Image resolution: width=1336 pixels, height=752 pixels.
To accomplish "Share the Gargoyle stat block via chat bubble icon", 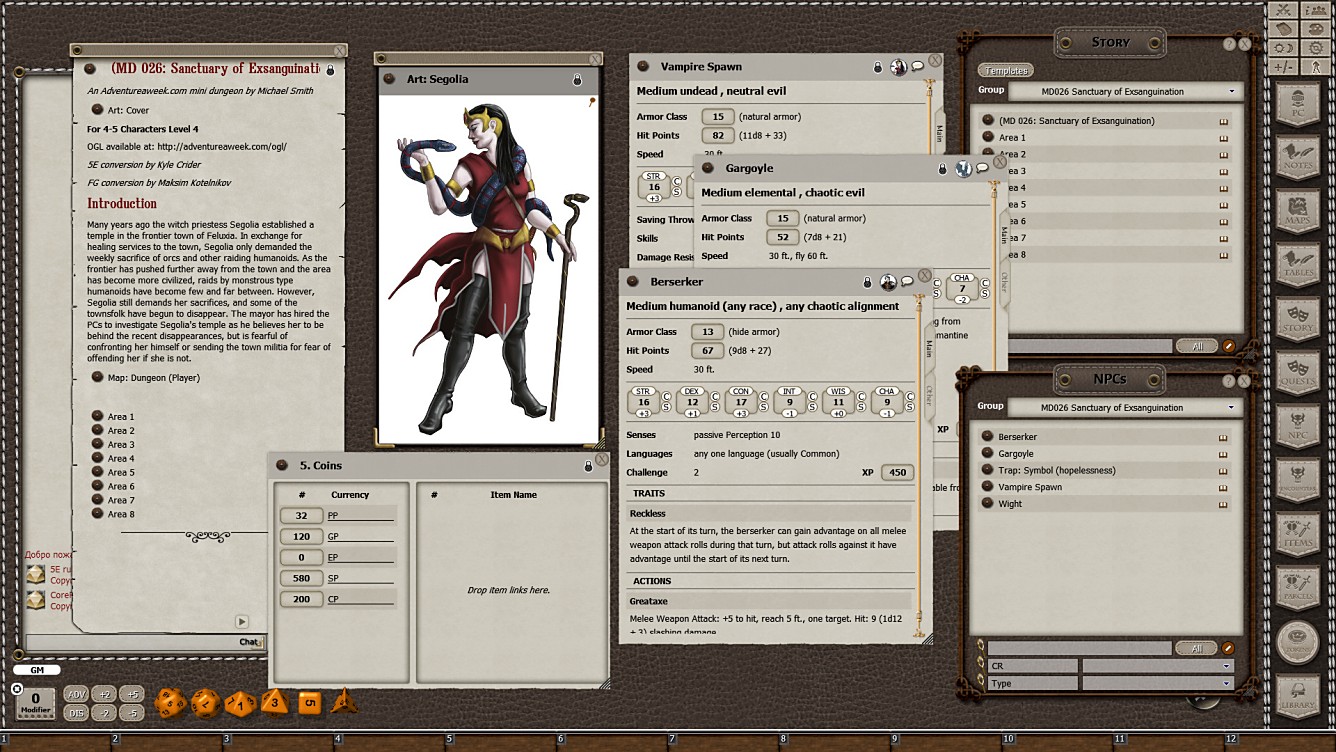I will (x=984, y=169).
